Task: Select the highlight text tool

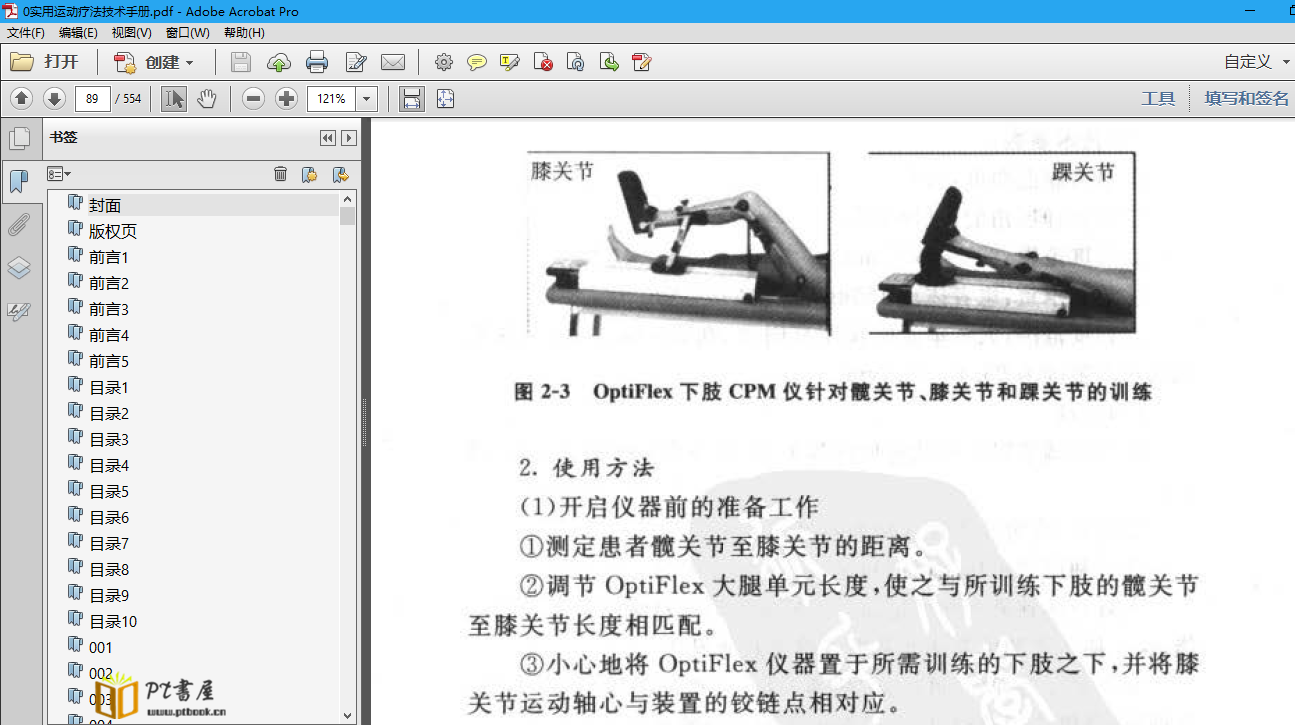Action: (x=510, y=62)
